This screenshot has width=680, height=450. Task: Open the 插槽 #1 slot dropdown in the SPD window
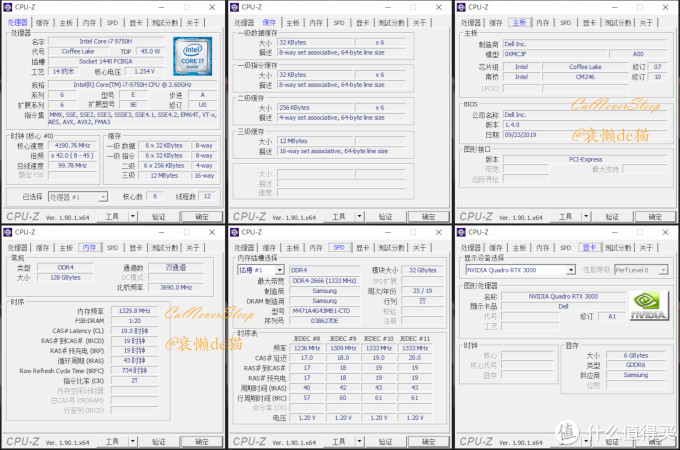[280, 270]
